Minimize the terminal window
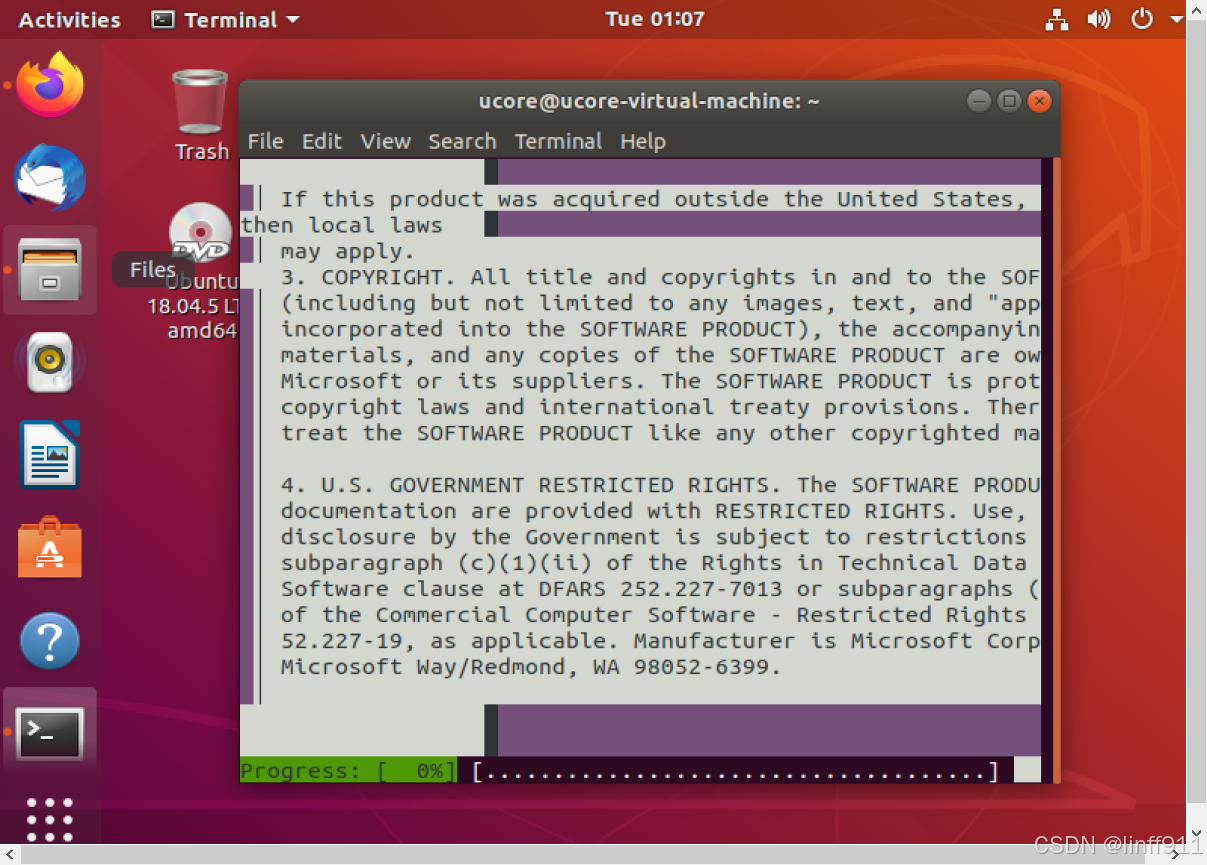 point(979,101)
